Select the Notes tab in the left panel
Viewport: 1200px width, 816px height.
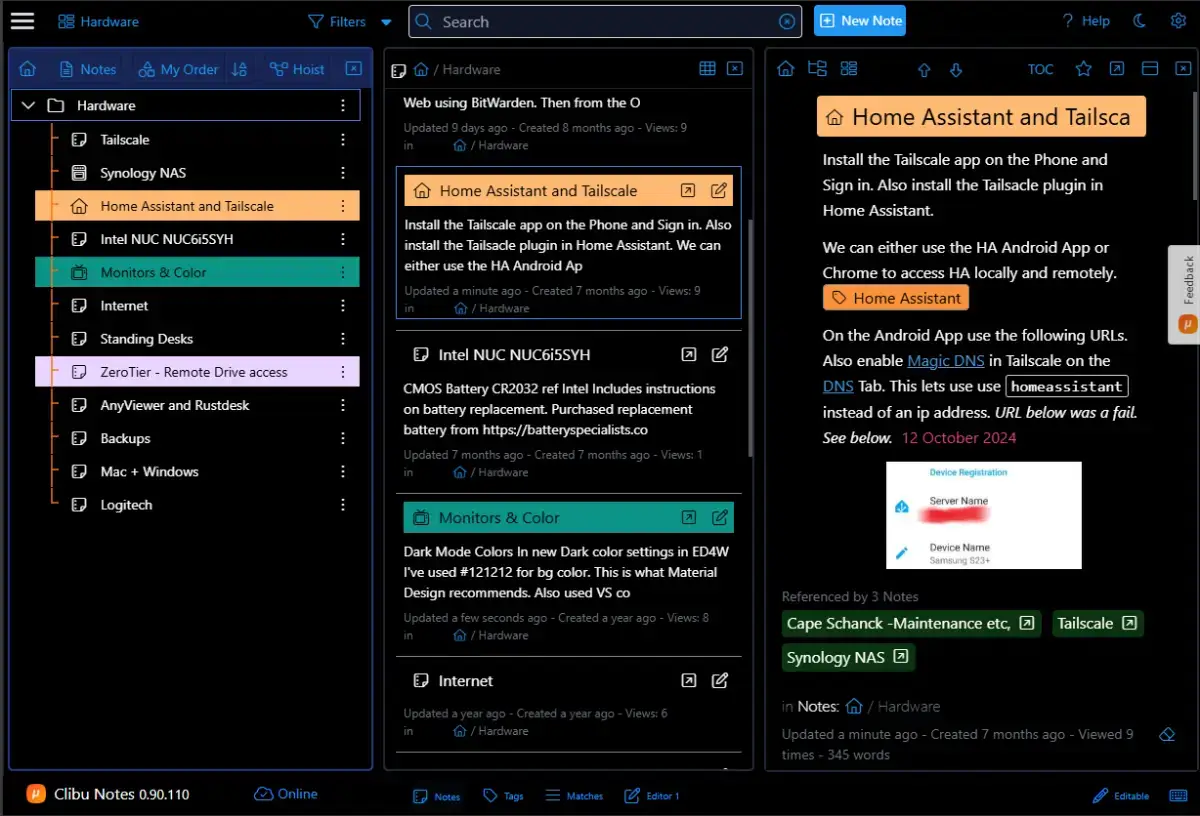(88, 69)
